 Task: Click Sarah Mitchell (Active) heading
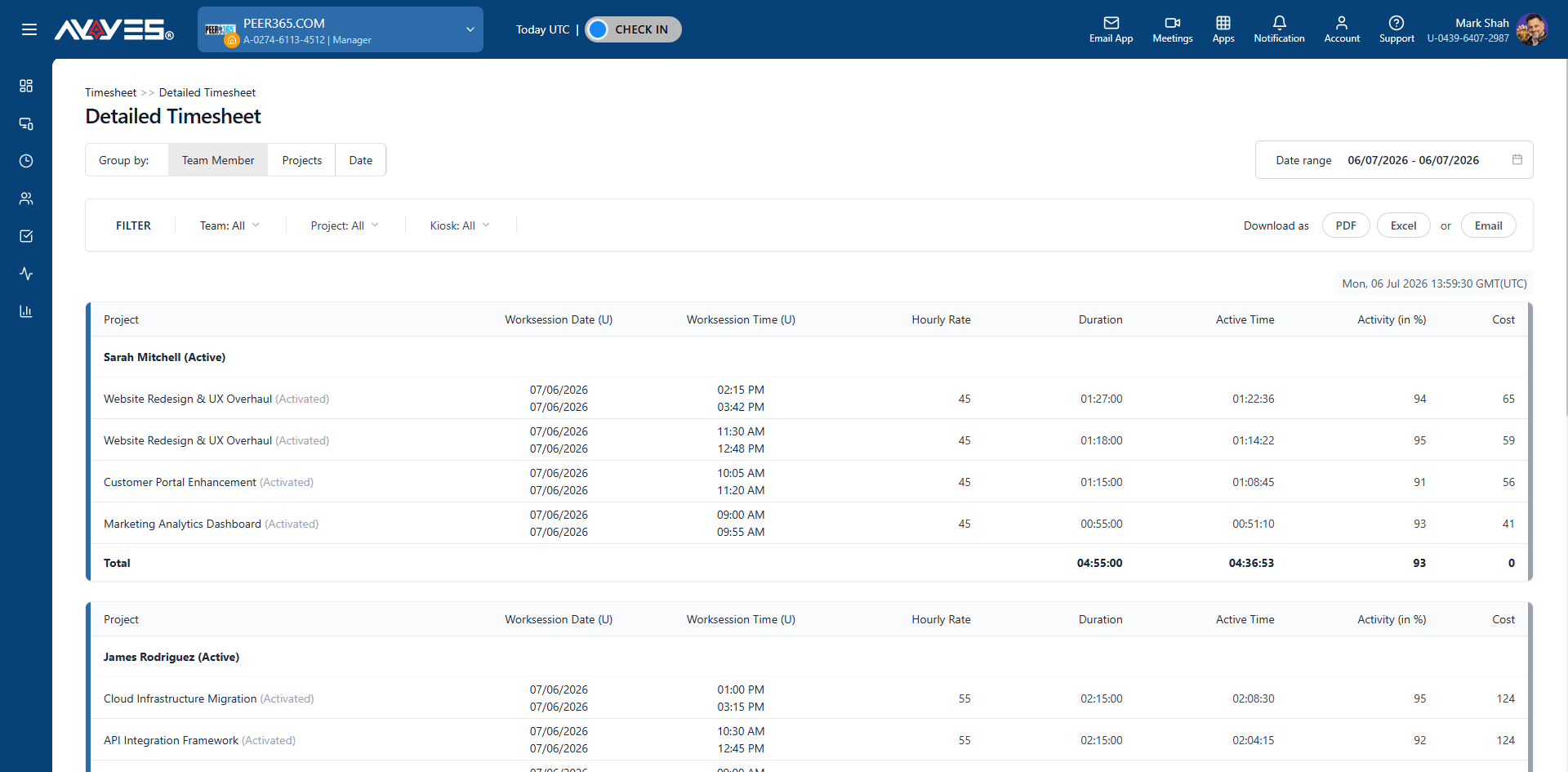coord(164,357)
